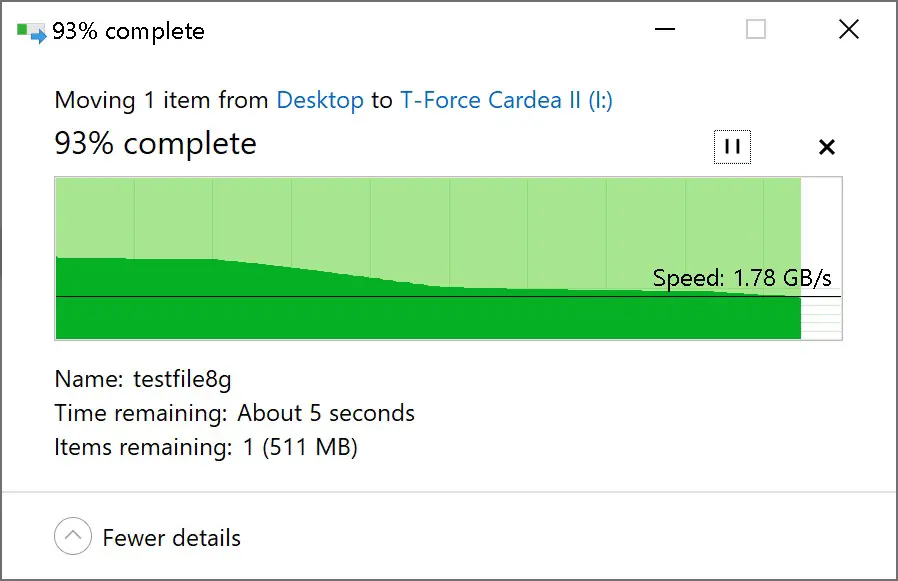Select the Name: testfile8g text

tap(143, 379)
